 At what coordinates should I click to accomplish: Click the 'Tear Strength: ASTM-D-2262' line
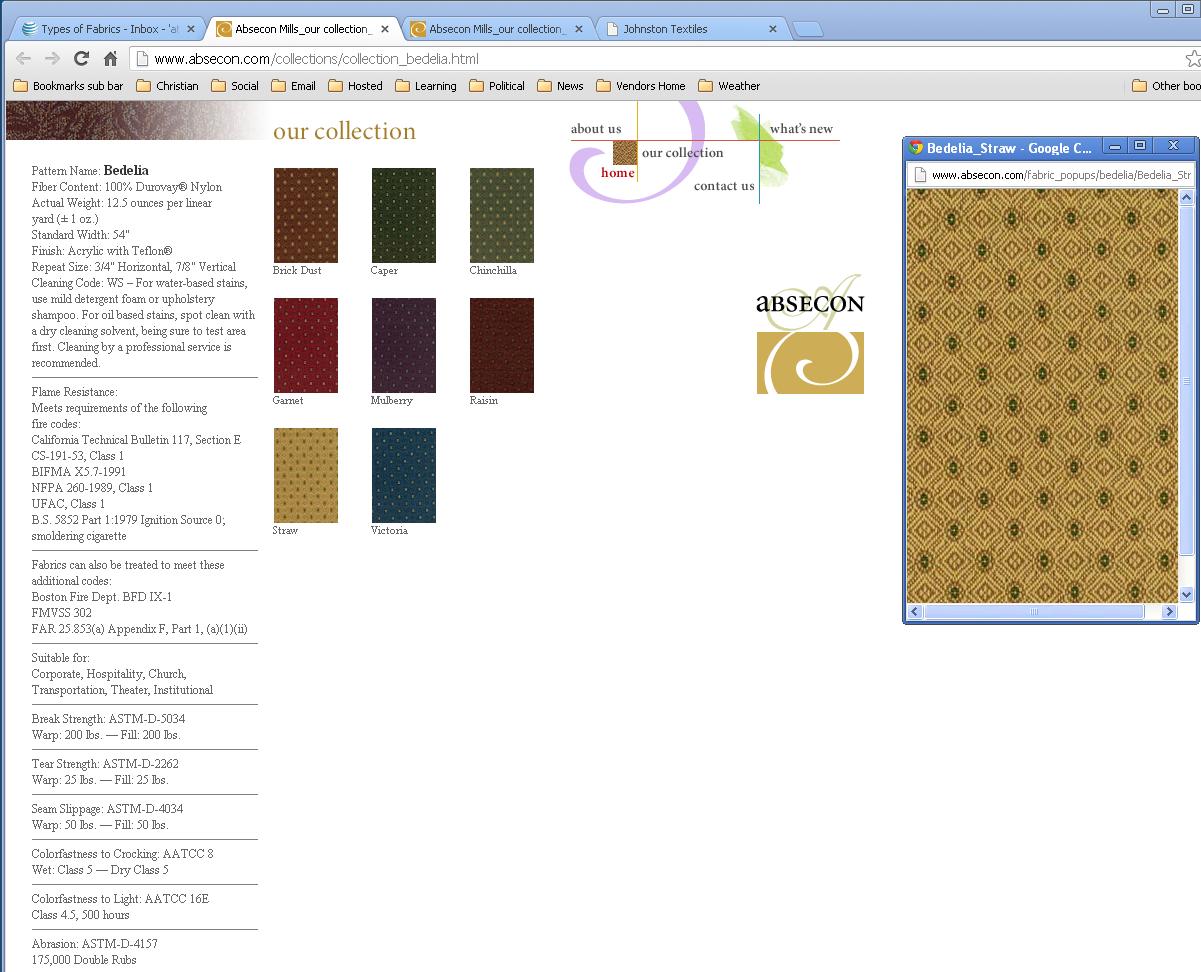(105, 764)
